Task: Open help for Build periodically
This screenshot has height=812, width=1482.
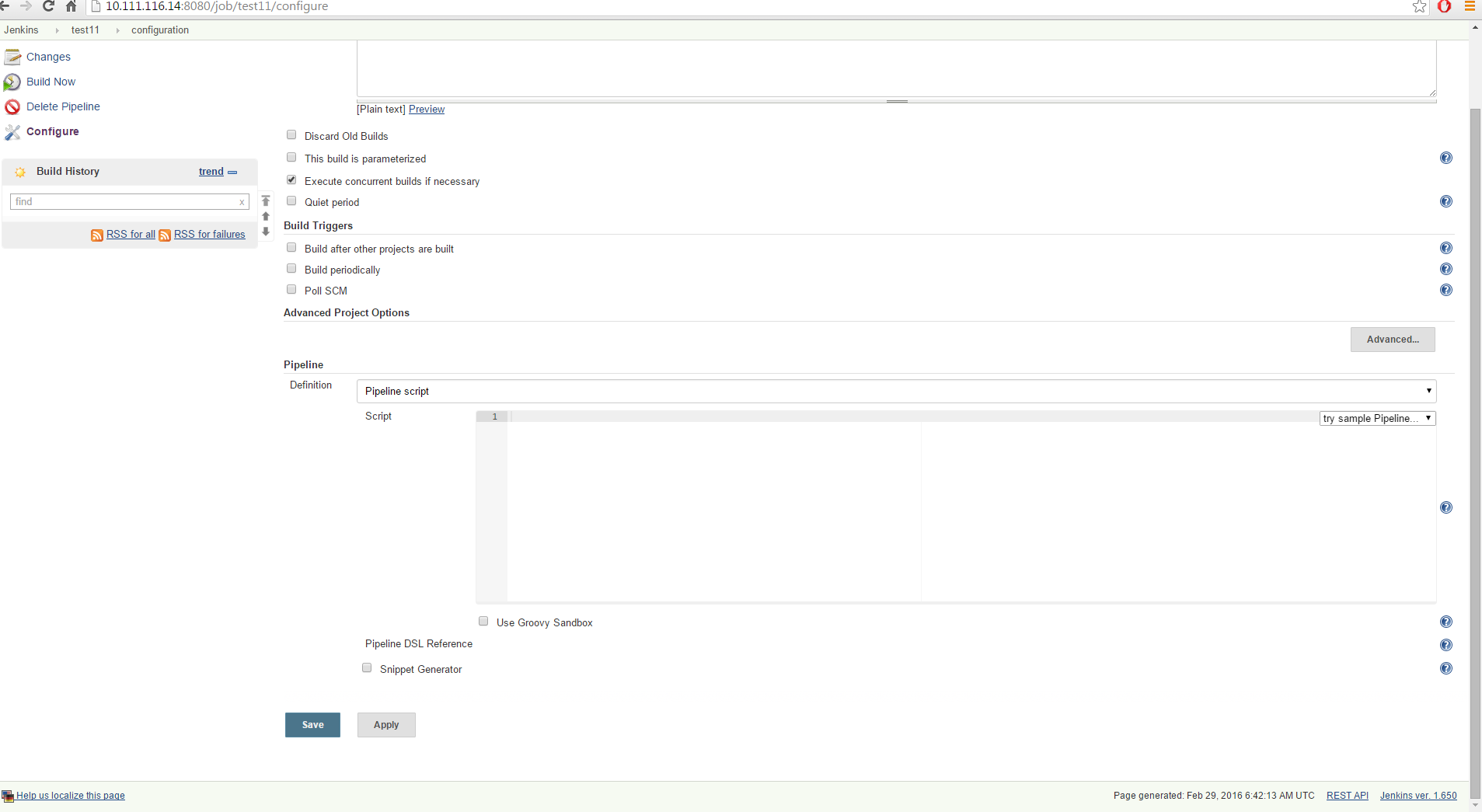Action: tap(1445, 270)
